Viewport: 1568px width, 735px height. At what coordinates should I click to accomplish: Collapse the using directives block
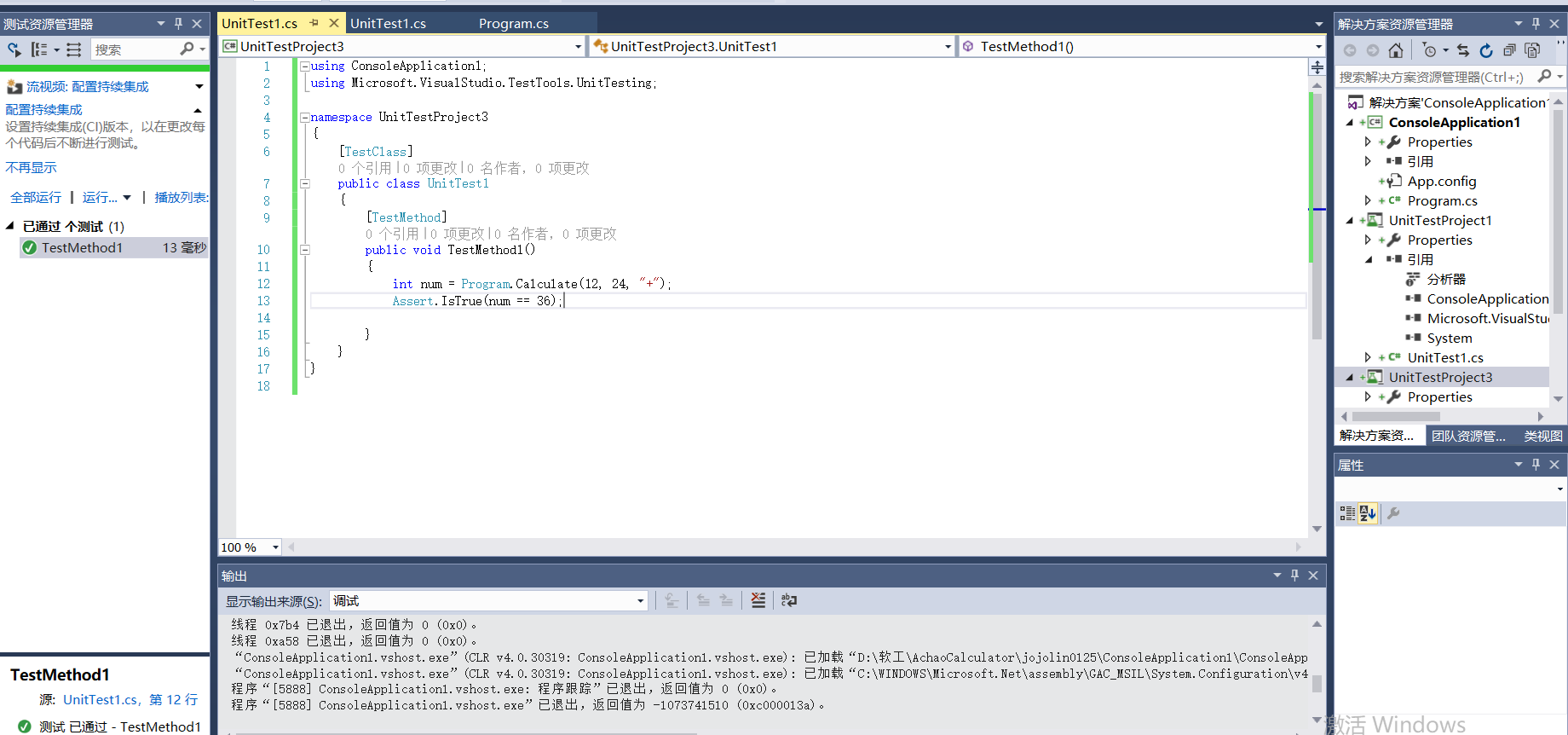click(x=305, y=66)
